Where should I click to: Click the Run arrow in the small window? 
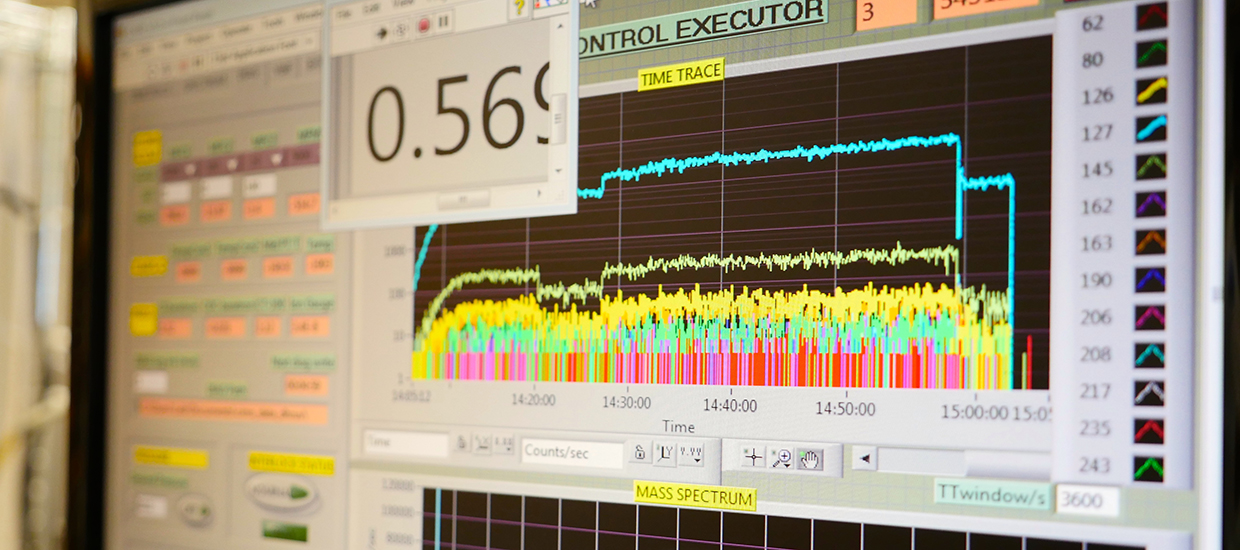(x=381, y=31)
